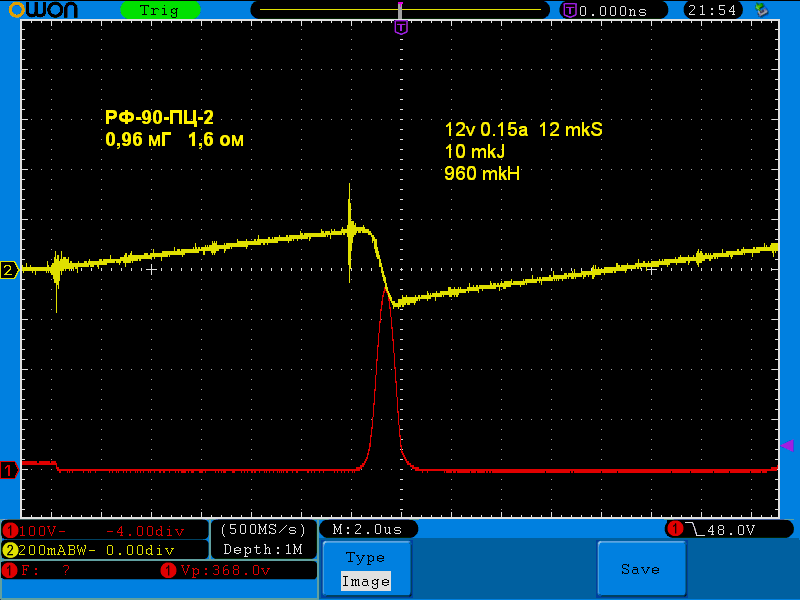Click the CH1 100V scale readout
800x600 pixels.
[43, 531]
